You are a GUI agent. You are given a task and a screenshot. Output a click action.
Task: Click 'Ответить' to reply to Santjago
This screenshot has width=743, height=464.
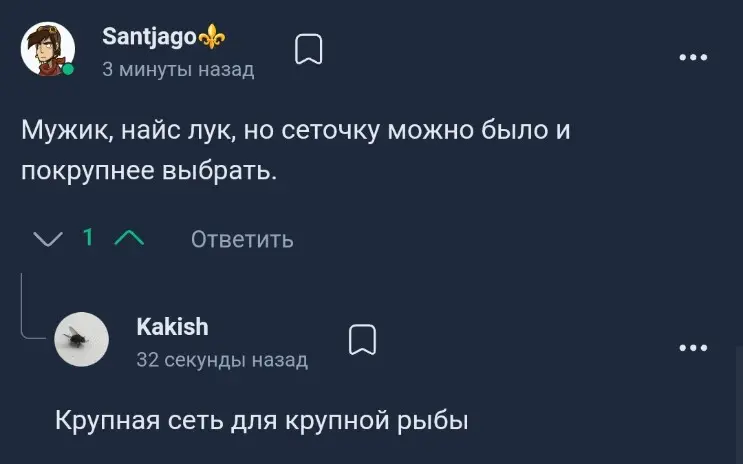point(242,239)
